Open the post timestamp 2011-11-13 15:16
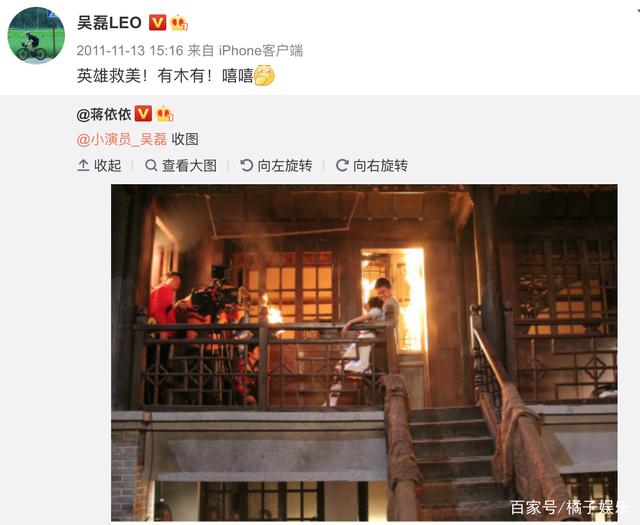Screen dimensions: 640x525 pos(130,51)
